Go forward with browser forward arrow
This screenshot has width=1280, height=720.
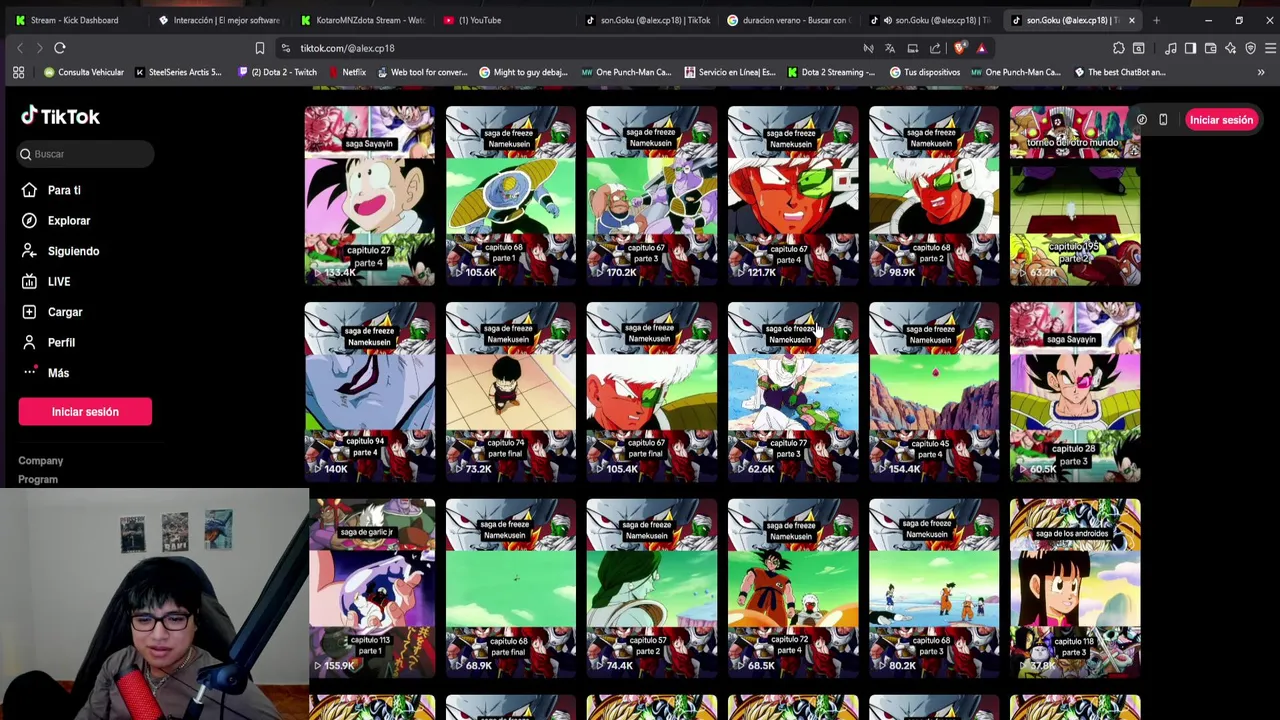[39, 48]
